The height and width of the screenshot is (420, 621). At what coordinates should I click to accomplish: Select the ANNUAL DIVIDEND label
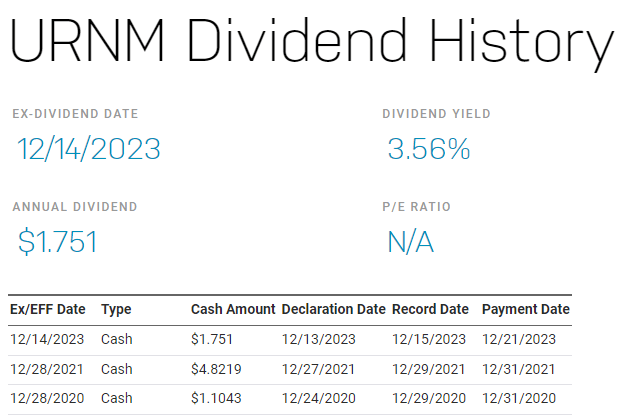pyautogui.click(x=75, y=207)
